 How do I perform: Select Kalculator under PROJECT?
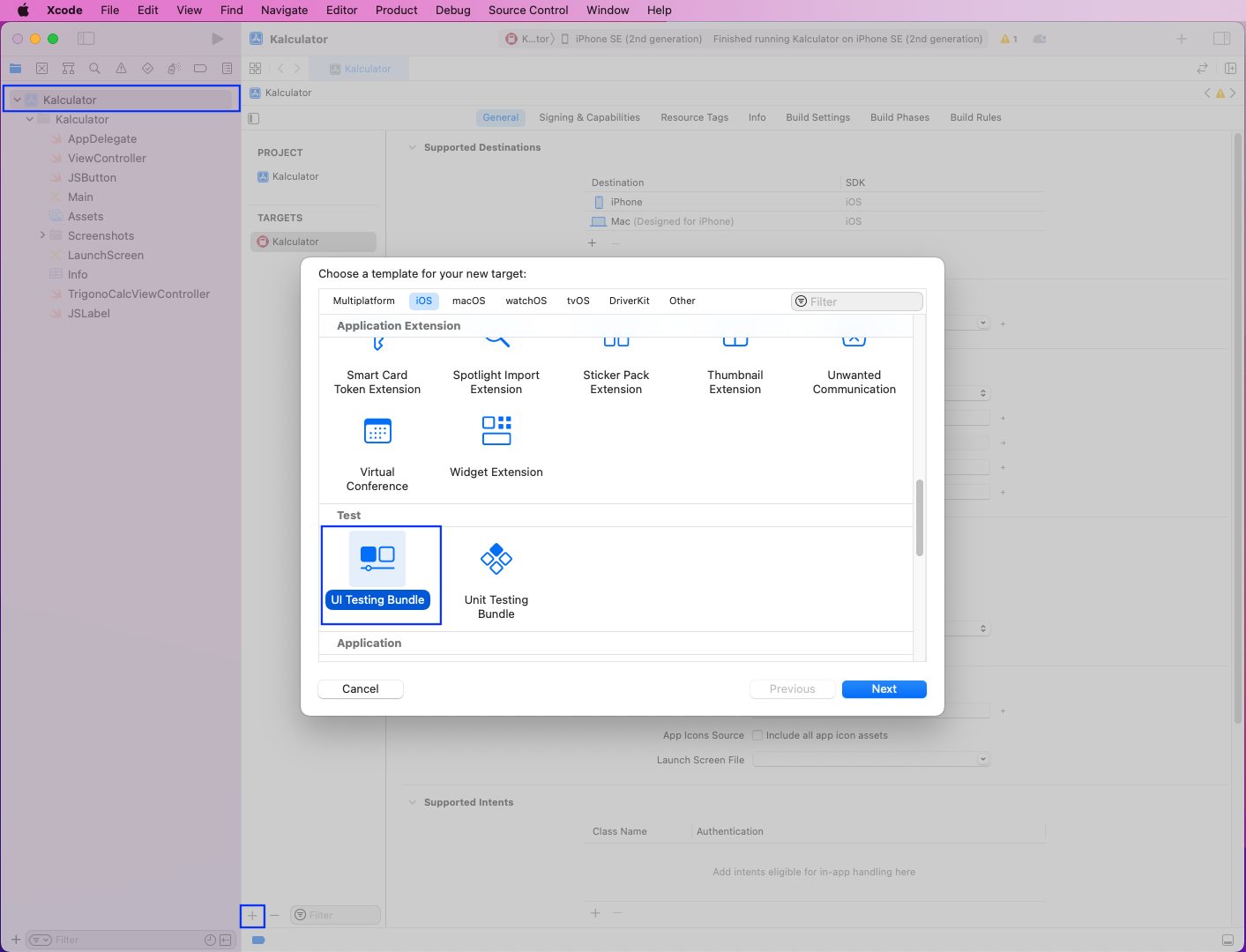point(295,176)
